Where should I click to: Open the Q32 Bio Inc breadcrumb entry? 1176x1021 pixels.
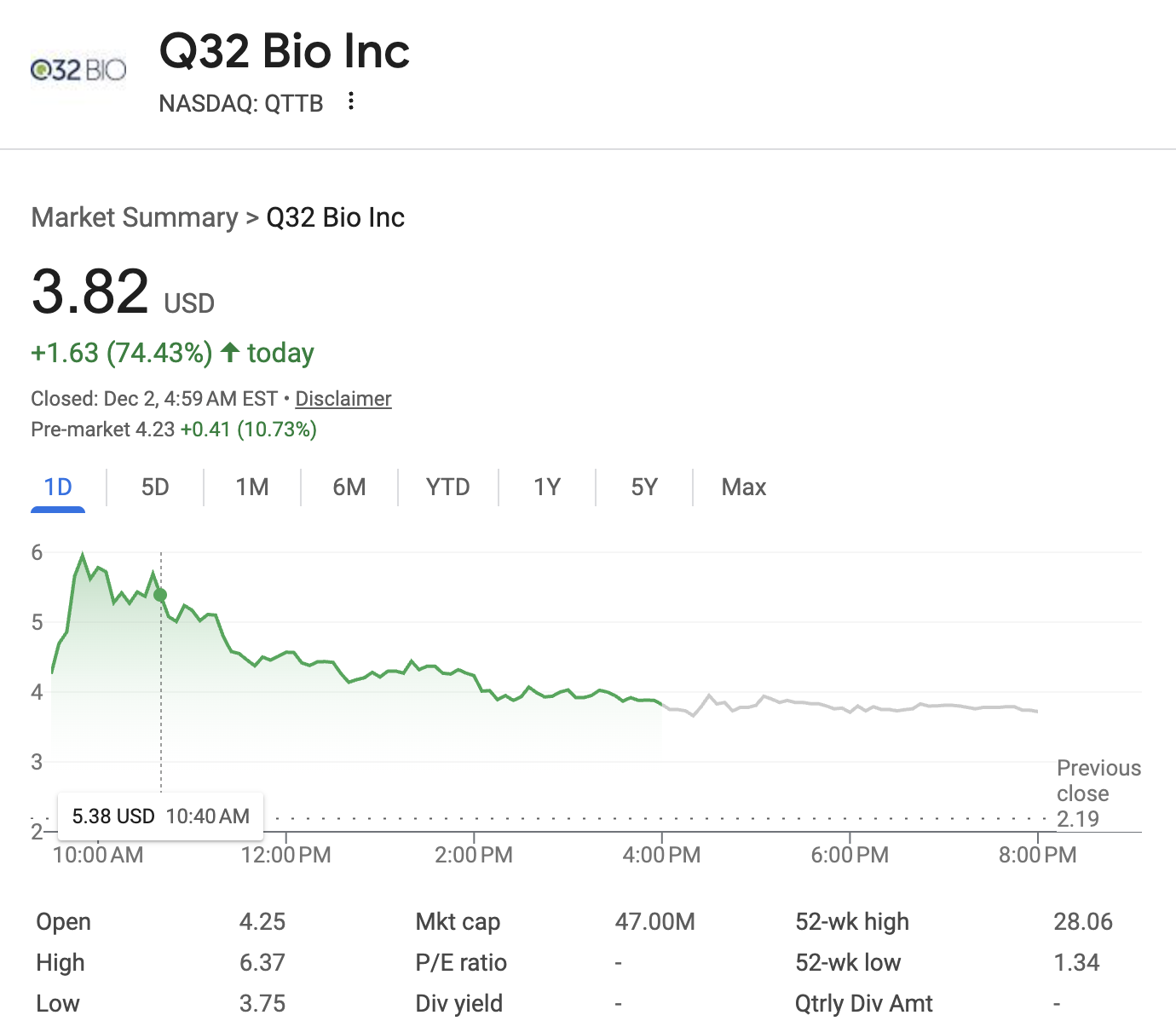[x=336, y=217]
